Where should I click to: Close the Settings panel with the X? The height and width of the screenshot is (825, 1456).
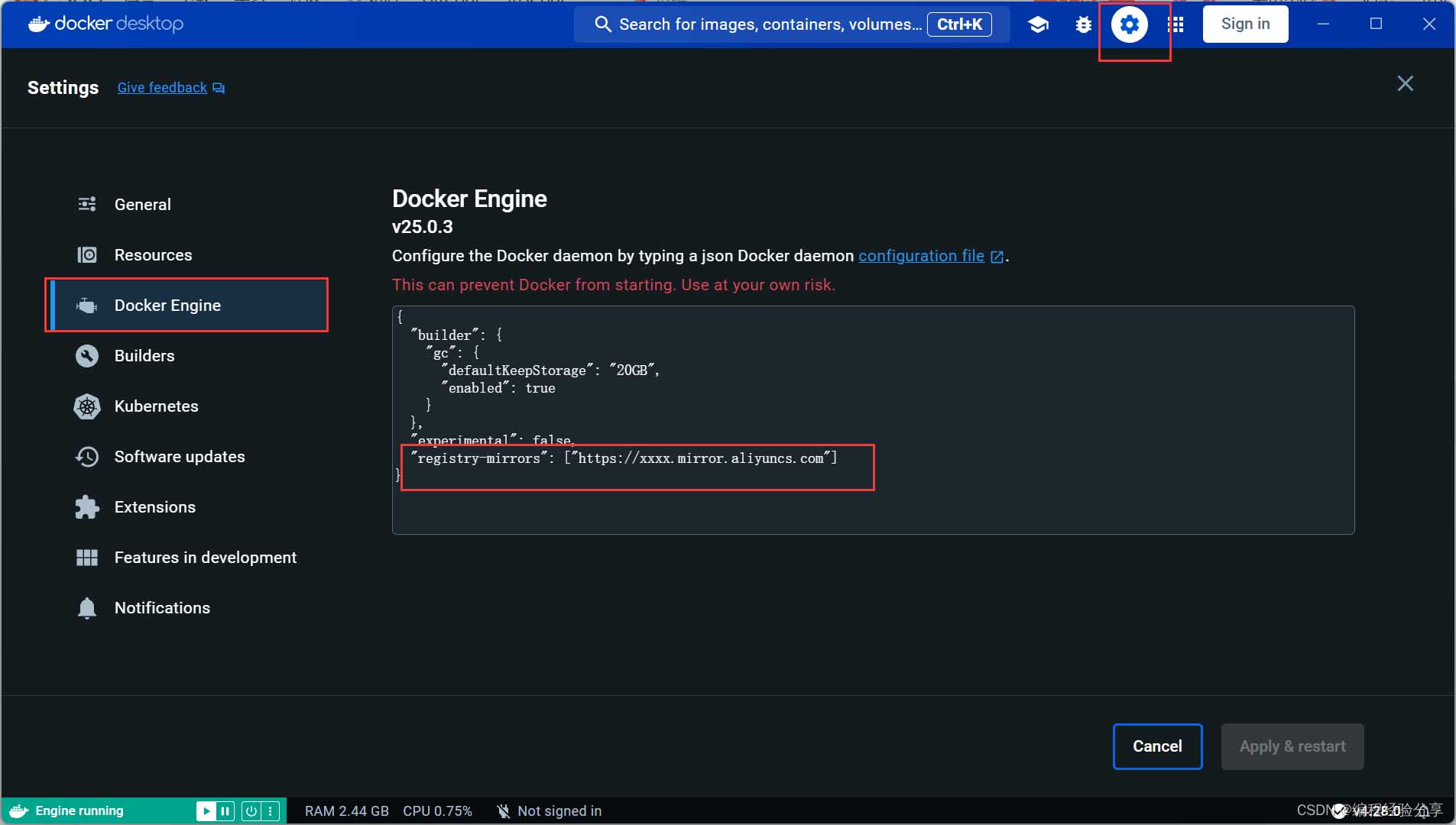(x=1405, y=83)
